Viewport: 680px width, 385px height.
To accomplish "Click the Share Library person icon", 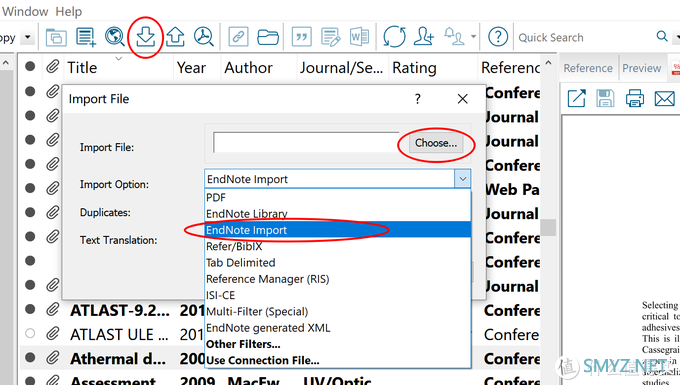I will click(424, 37).
